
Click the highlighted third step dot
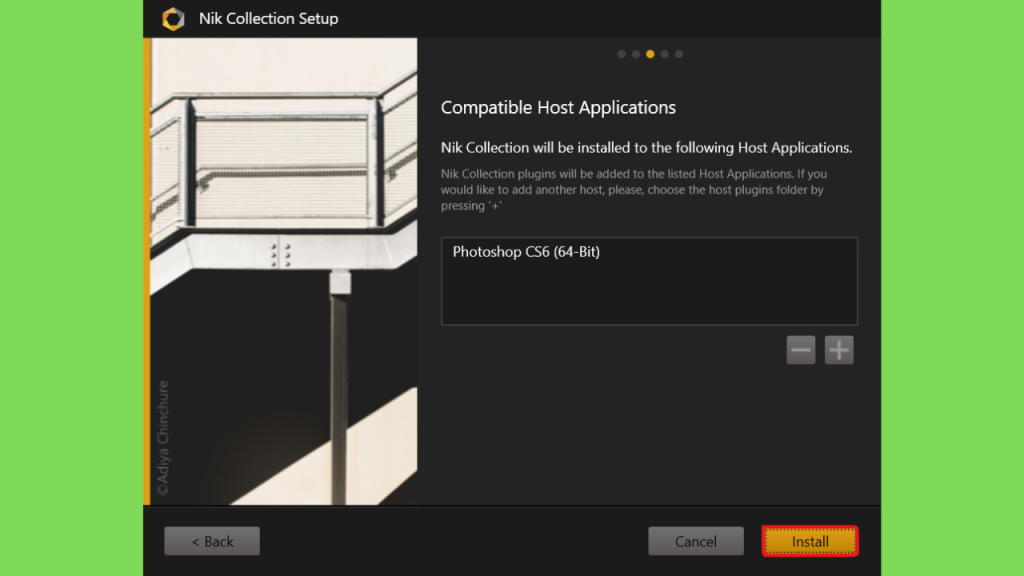click(650, 54)
